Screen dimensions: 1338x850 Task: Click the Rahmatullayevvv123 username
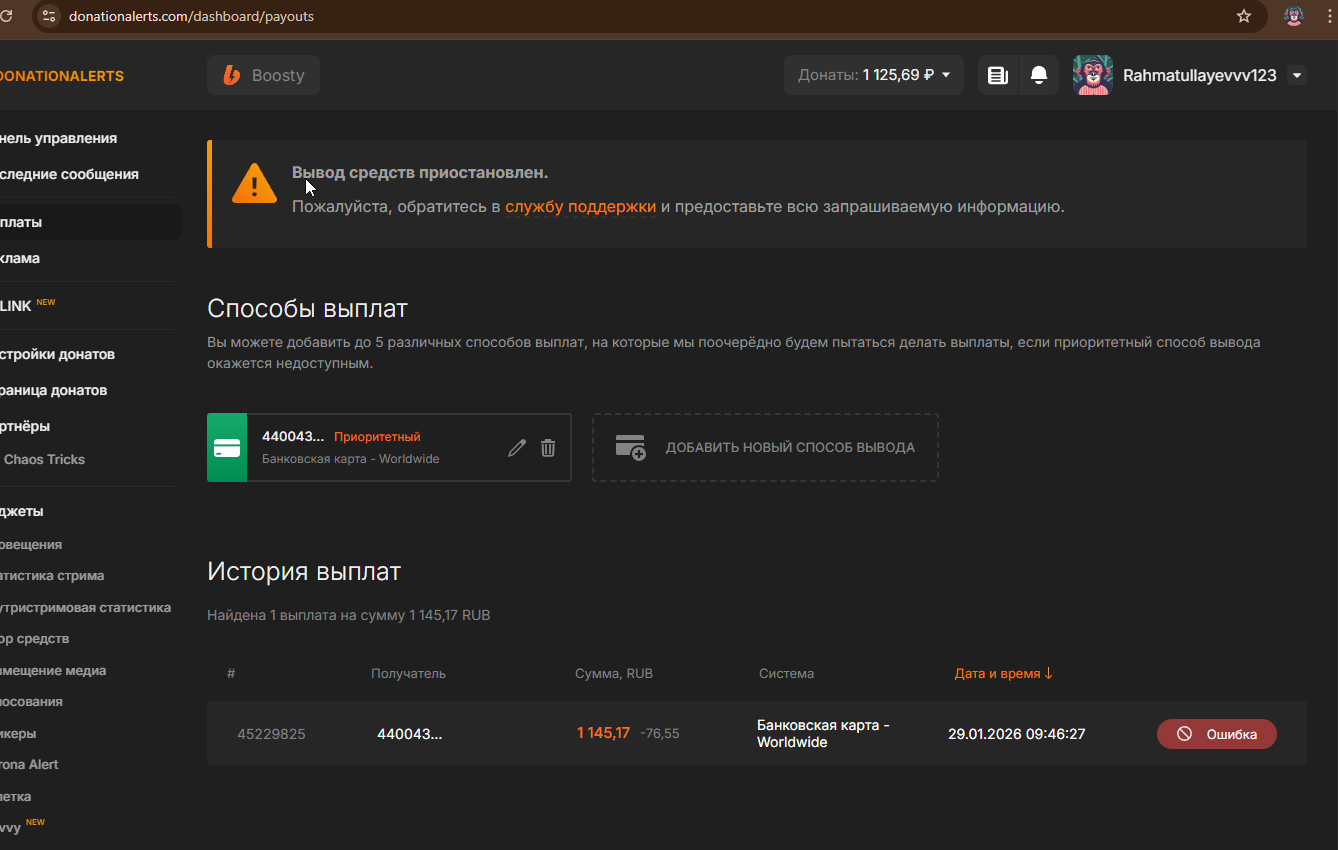tap(1200, 75)
